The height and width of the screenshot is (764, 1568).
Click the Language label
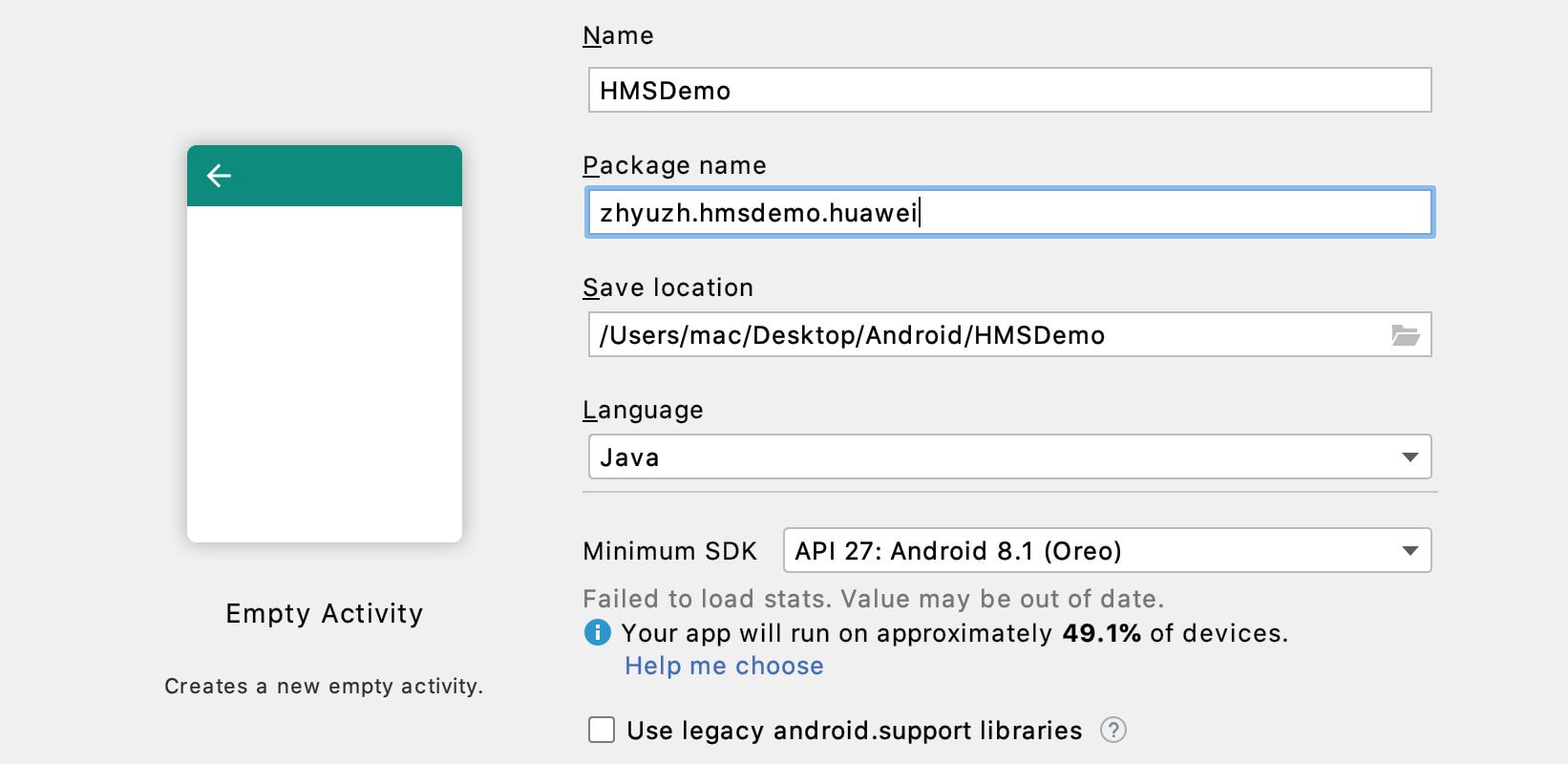(643, 411)
